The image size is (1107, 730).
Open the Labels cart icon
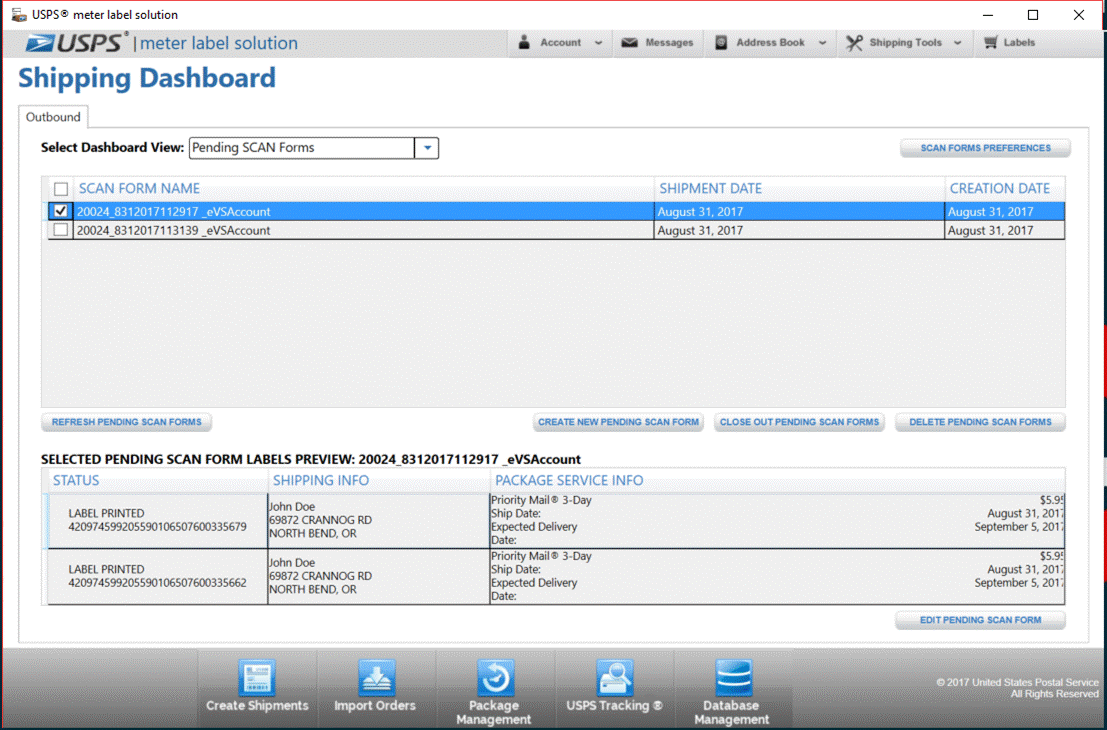pos(991,43)
